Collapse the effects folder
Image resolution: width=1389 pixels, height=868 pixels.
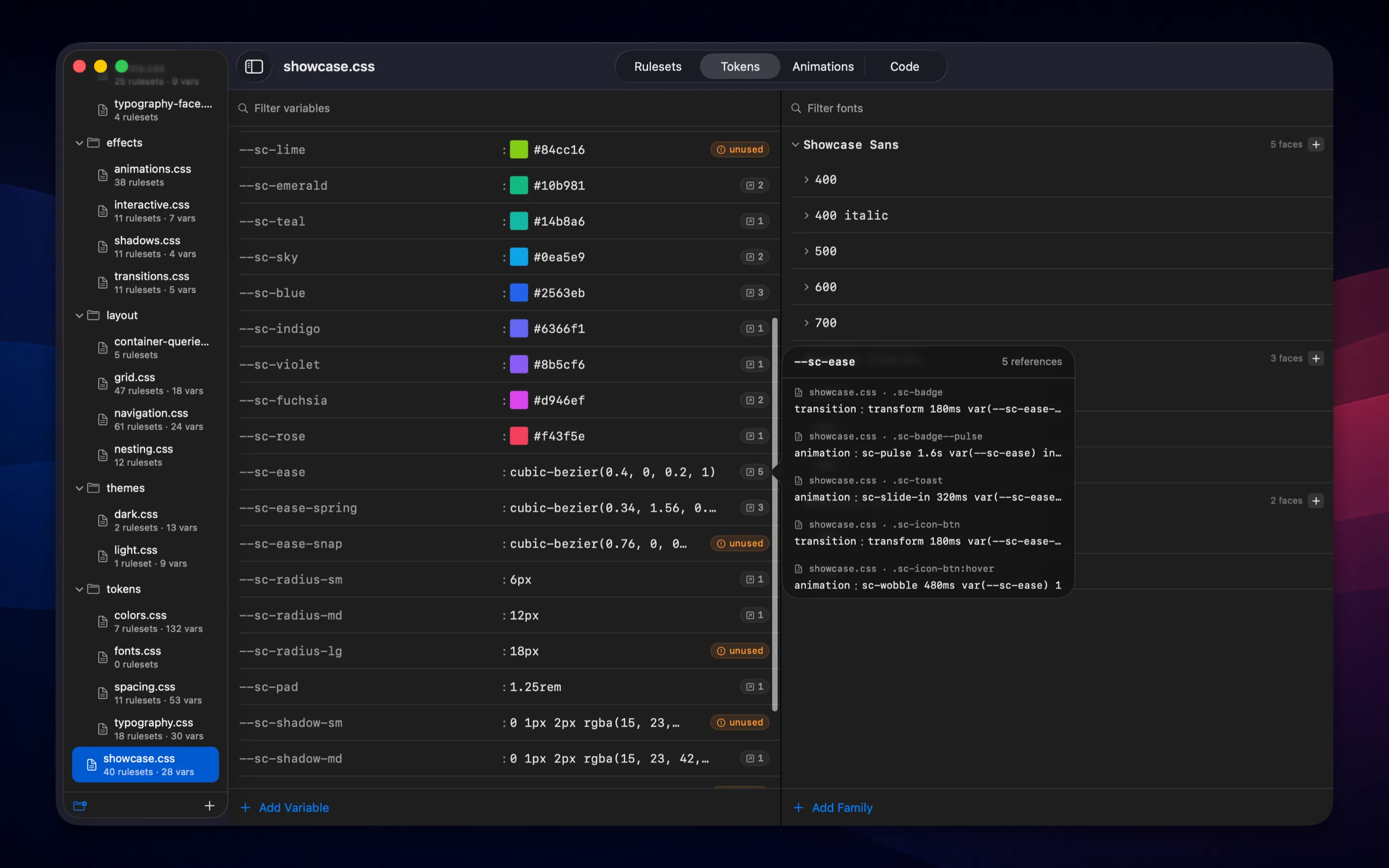pyautogui.click(x=79, y=143)
